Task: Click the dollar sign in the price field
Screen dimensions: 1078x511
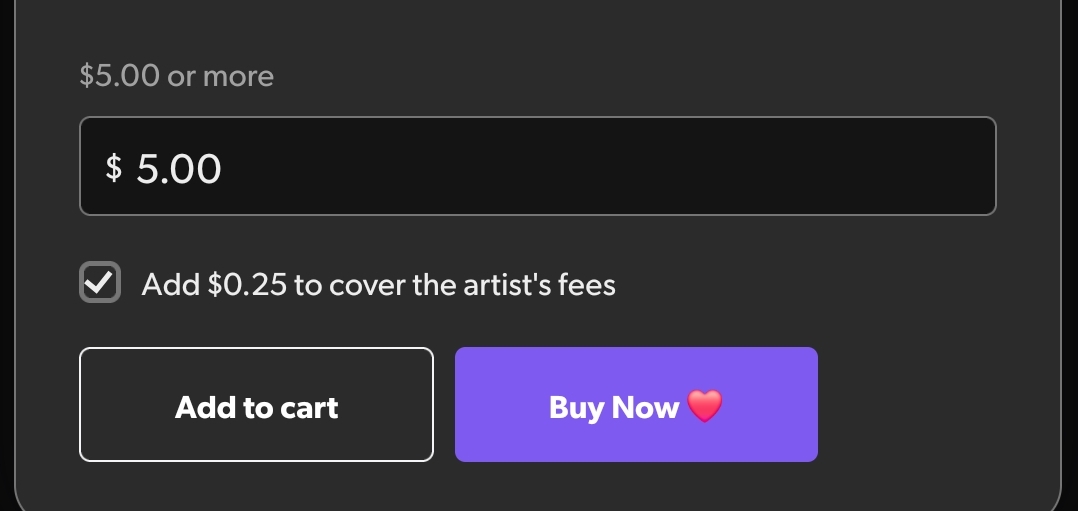Action: (114, 167)
